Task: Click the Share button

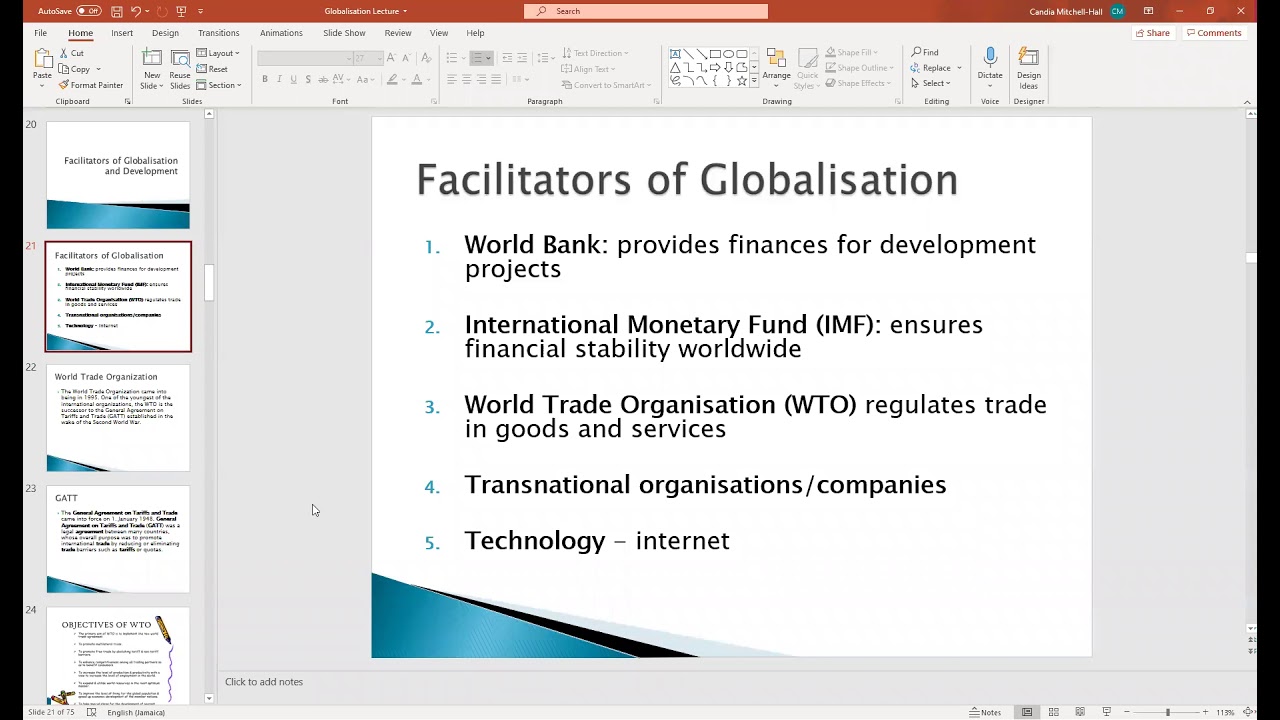Action: [1153, 33]
